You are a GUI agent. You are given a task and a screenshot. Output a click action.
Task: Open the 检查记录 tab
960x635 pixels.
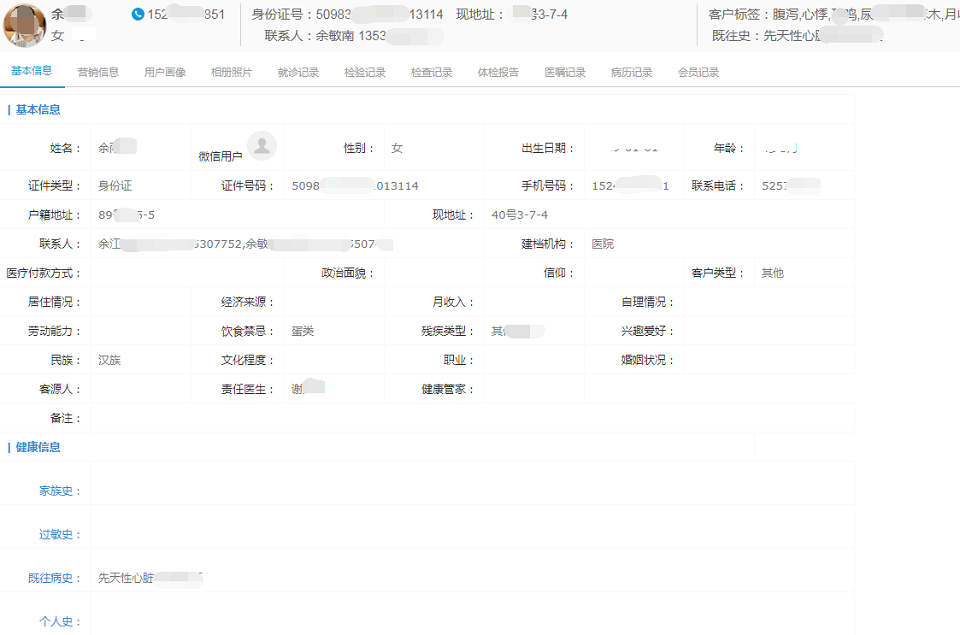click(431, 72)
